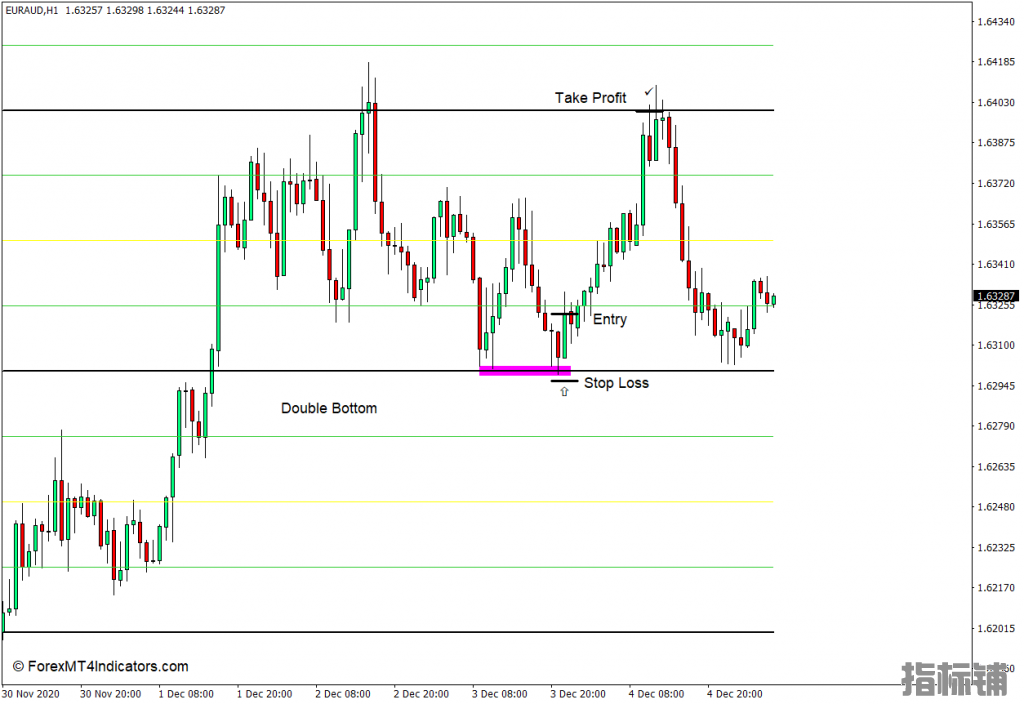This screenshot has width=1024, height=704.
Task: Click the up arrow below Stop Loss
Action: [564, 392]
